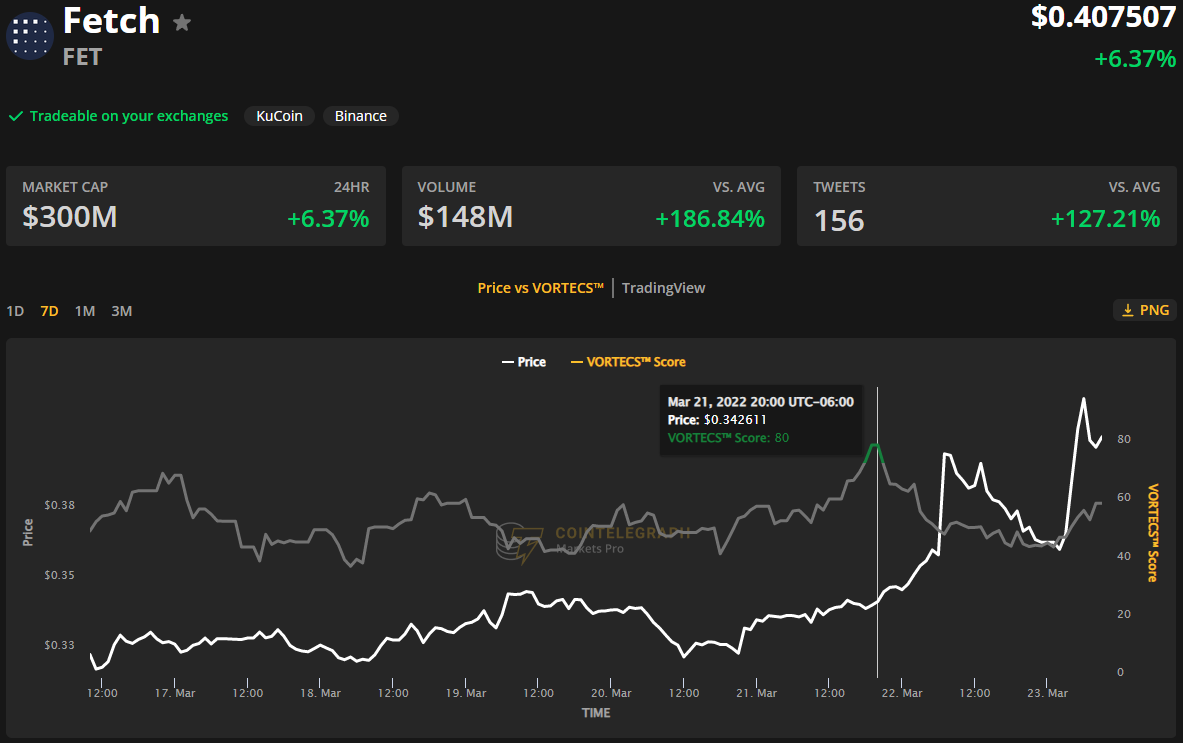Click the 22. Mar date on time axis
This screenshot has width=1183, height=743.
904,693
